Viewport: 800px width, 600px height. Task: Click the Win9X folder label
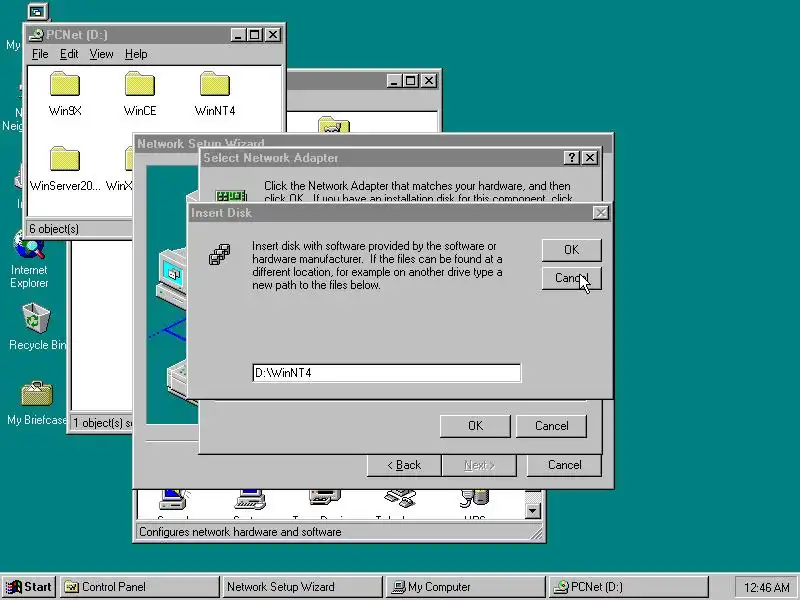(65, 111)
